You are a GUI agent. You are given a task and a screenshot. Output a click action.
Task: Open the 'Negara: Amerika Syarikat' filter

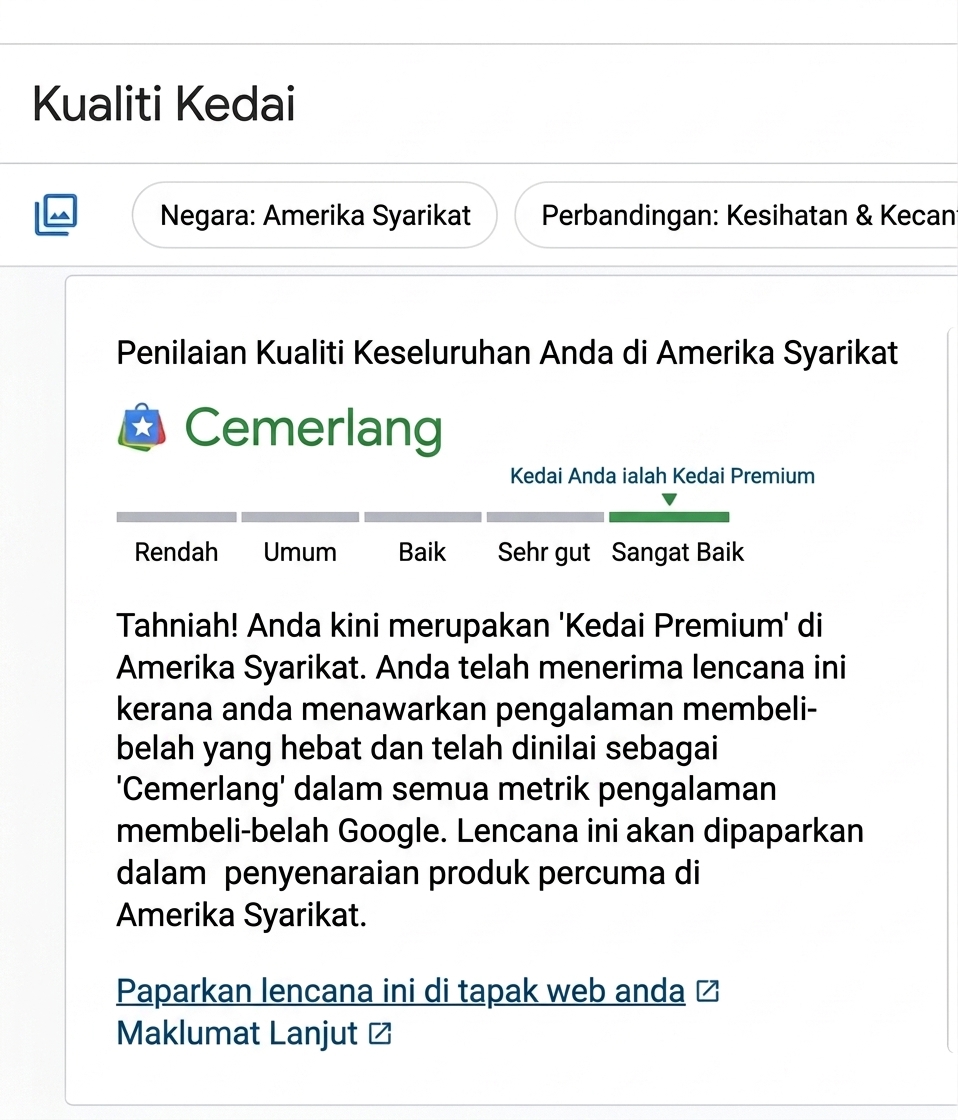click(x=315, y=215)
